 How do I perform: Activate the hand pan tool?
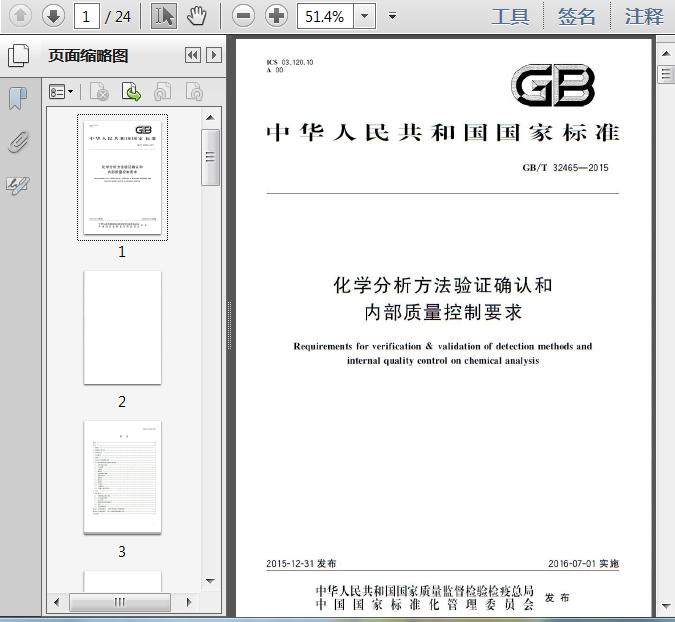click(197, 16)
